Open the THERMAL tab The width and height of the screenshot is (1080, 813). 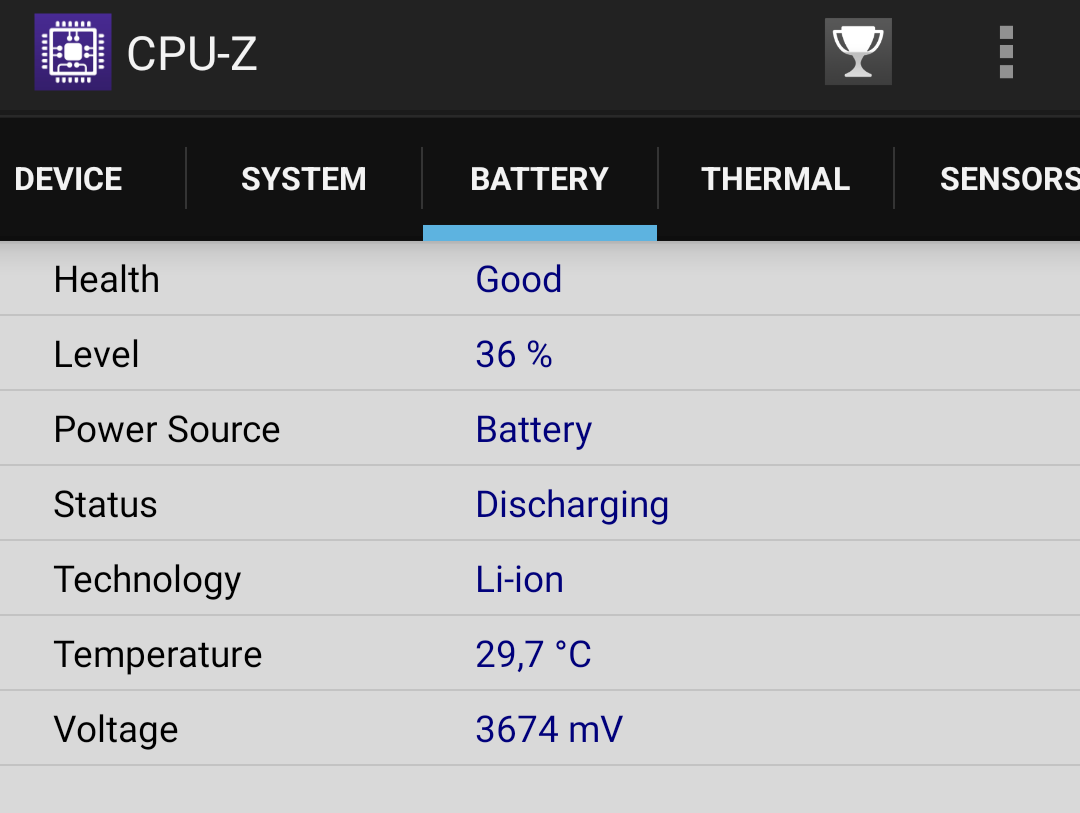(x=776, y=179)
